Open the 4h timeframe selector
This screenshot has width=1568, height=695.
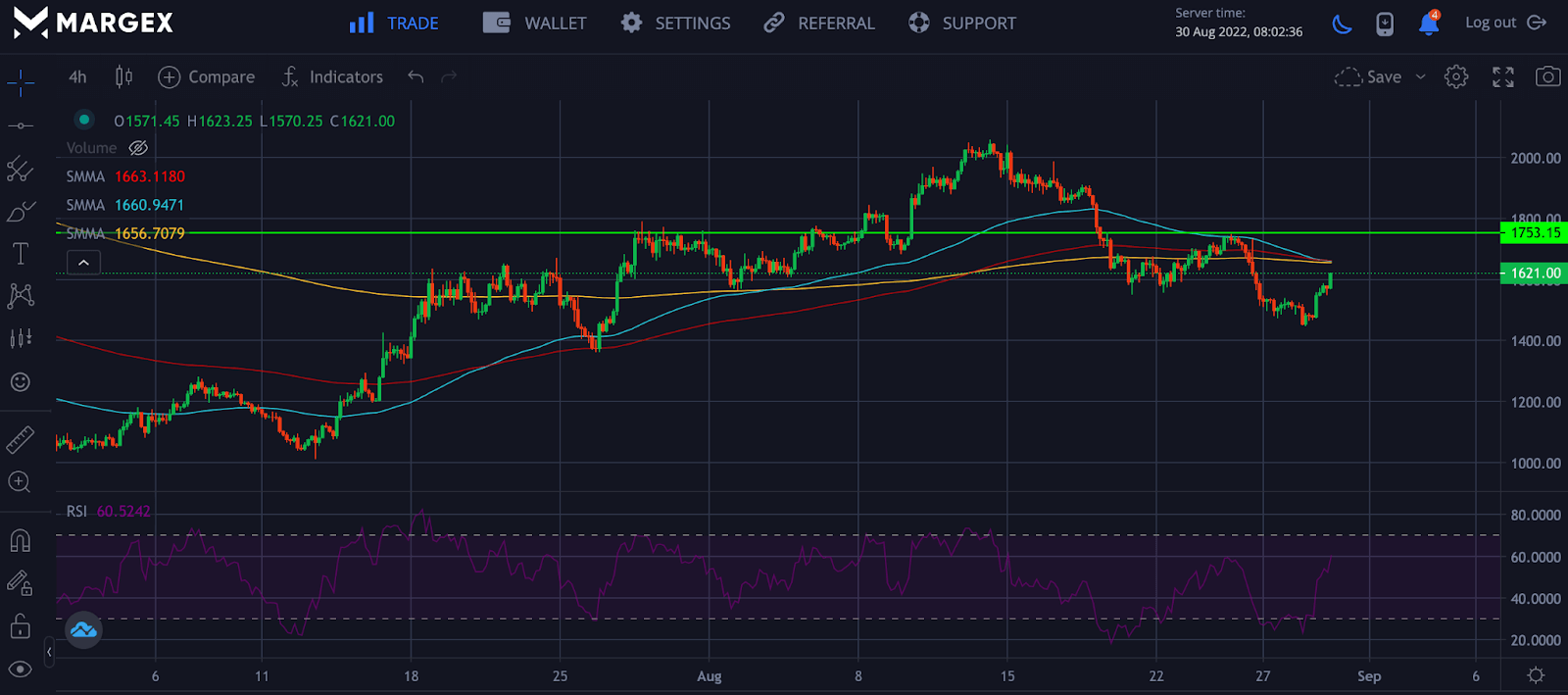point(77,76)
